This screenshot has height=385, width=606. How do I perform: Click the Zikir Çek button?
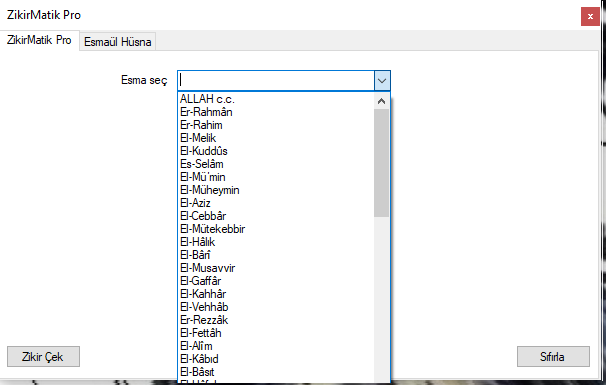coord(43,356)
